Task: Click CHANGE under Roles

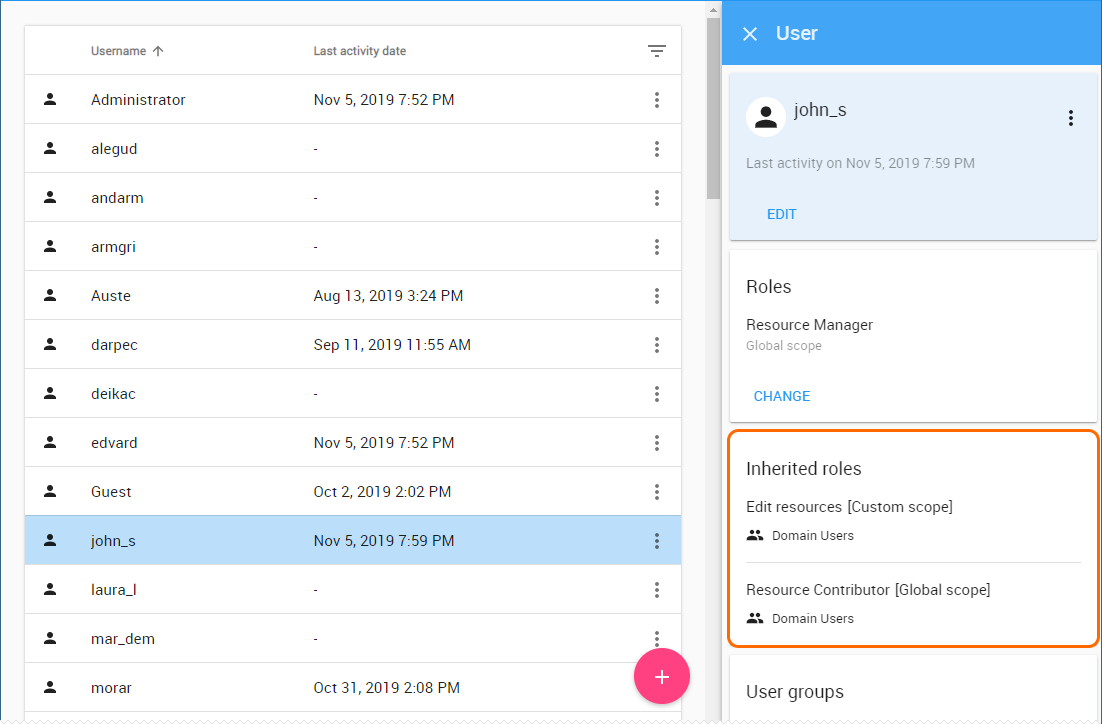Action: pos(781,396)
